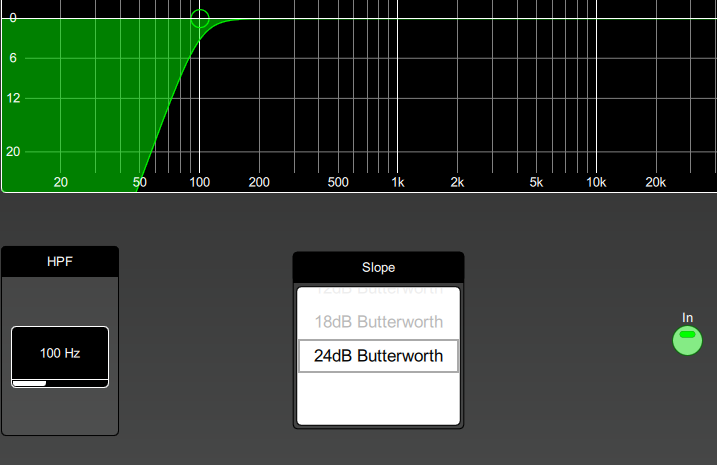717x465 pixels.
Task: Click the HPF panel header
Action: (60, 262)
